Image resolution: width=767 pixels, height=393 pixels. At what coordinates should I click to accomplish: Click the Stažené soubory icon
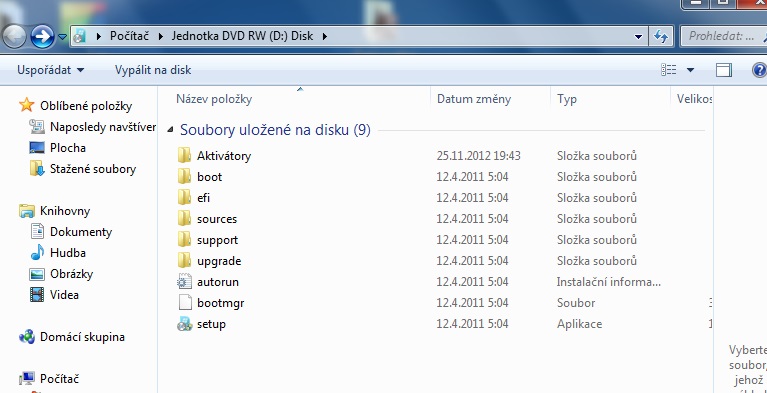click(37, 169)
